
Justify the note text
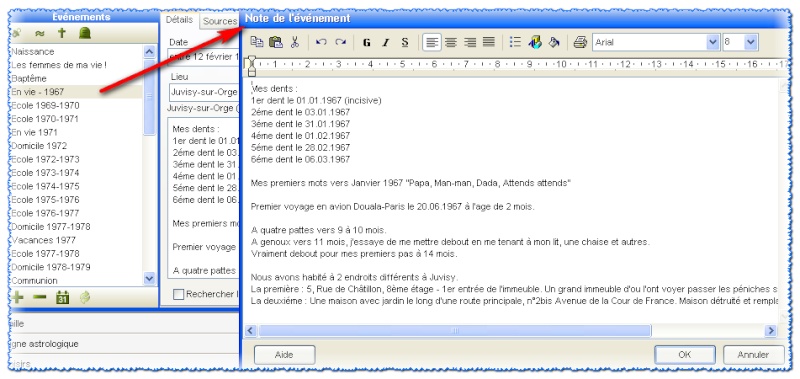click(489, 42)
